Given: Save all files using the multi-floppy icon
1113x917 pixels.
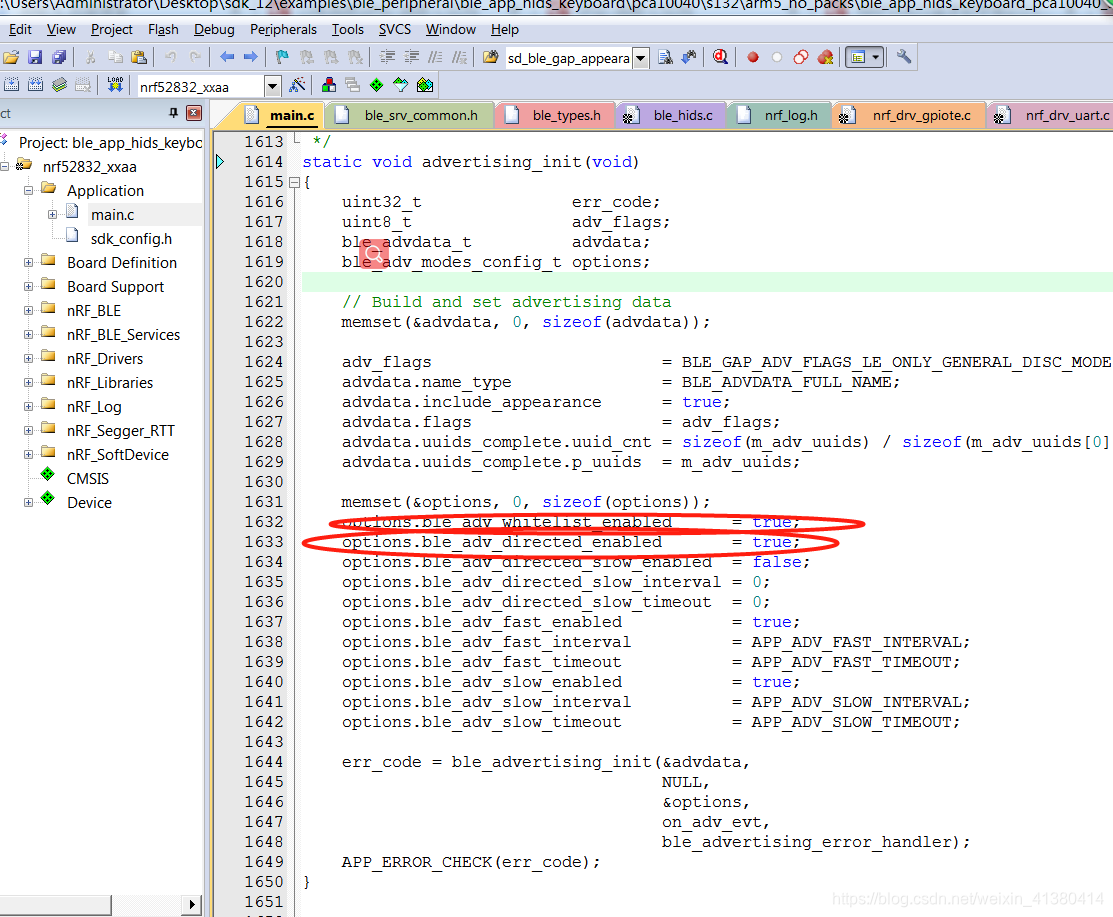Looking at the screenshot, I should coord(59,57).
